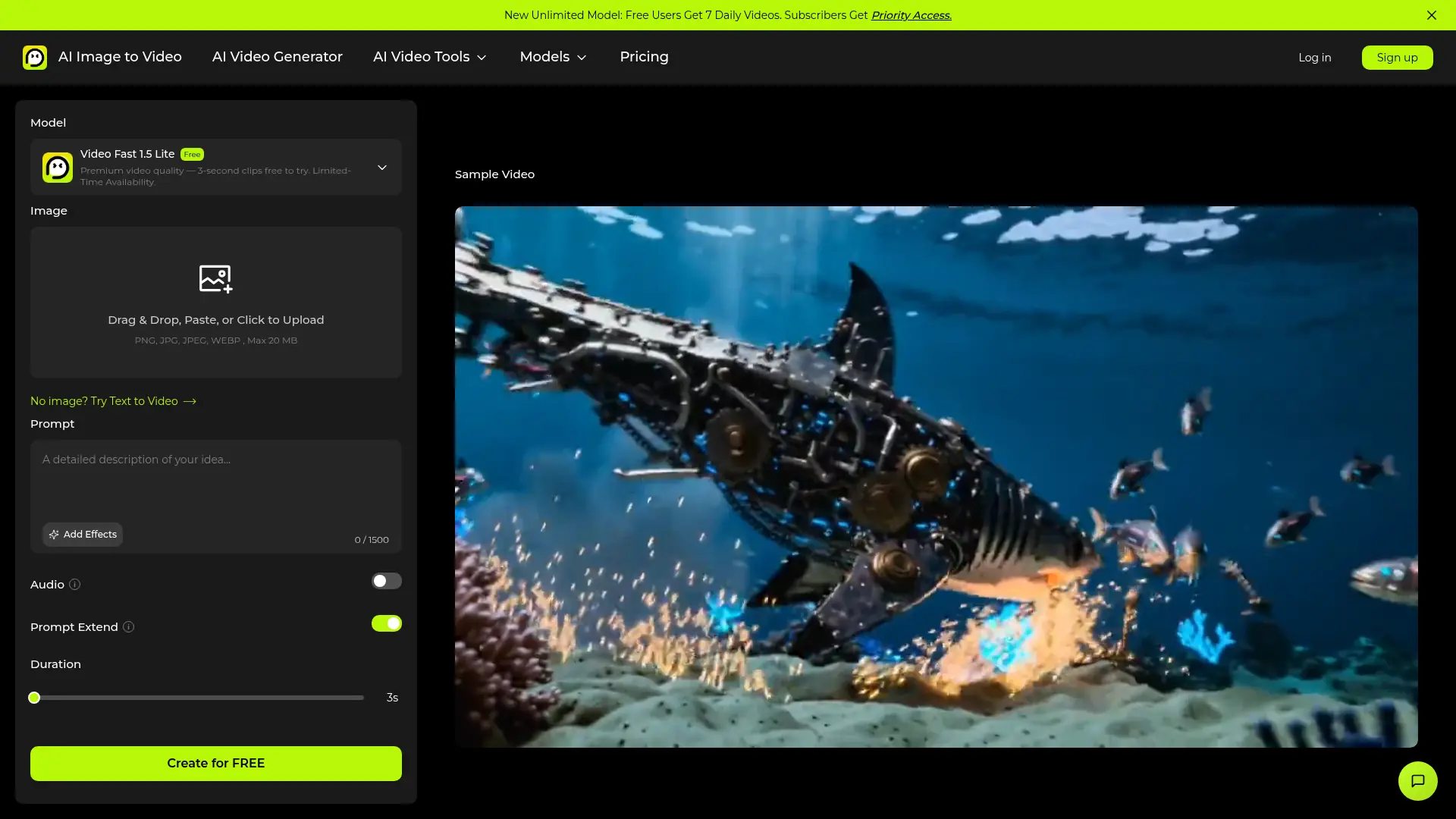Open the Pricing page
The height and width of the screenshot is (819, 1456).
click(x=644, y=57)
